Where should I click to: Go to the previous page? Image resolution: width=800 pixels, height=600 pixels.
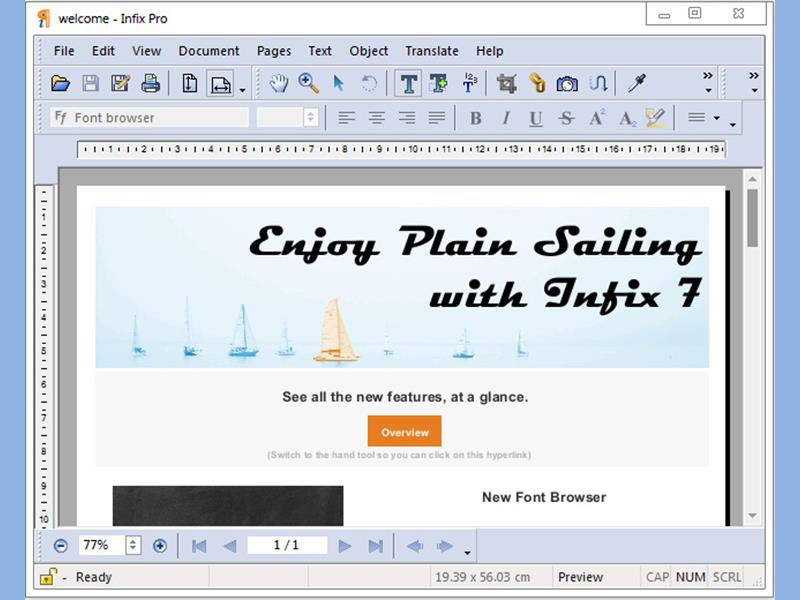click(230, 546)
